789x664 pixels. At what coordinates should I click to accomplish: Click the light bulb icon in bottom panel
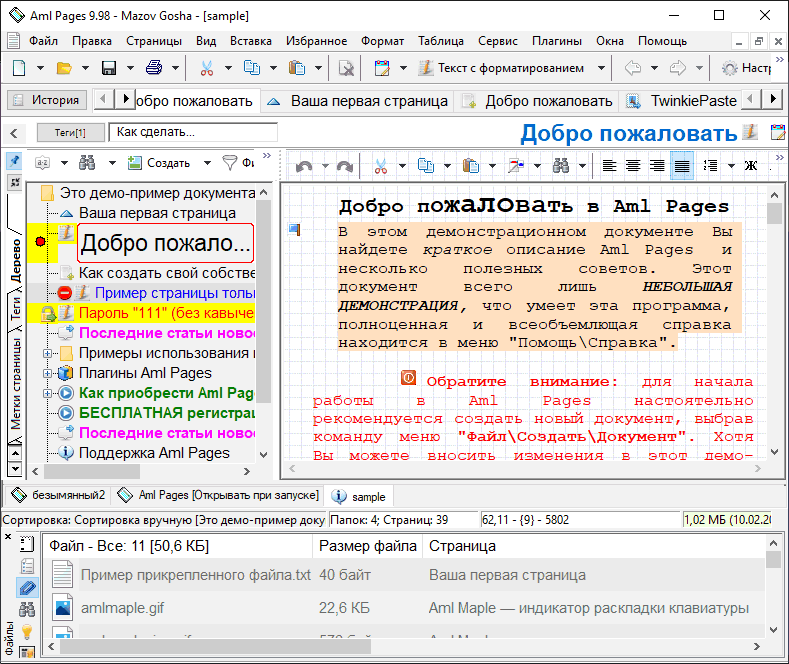tap(27, 631)
